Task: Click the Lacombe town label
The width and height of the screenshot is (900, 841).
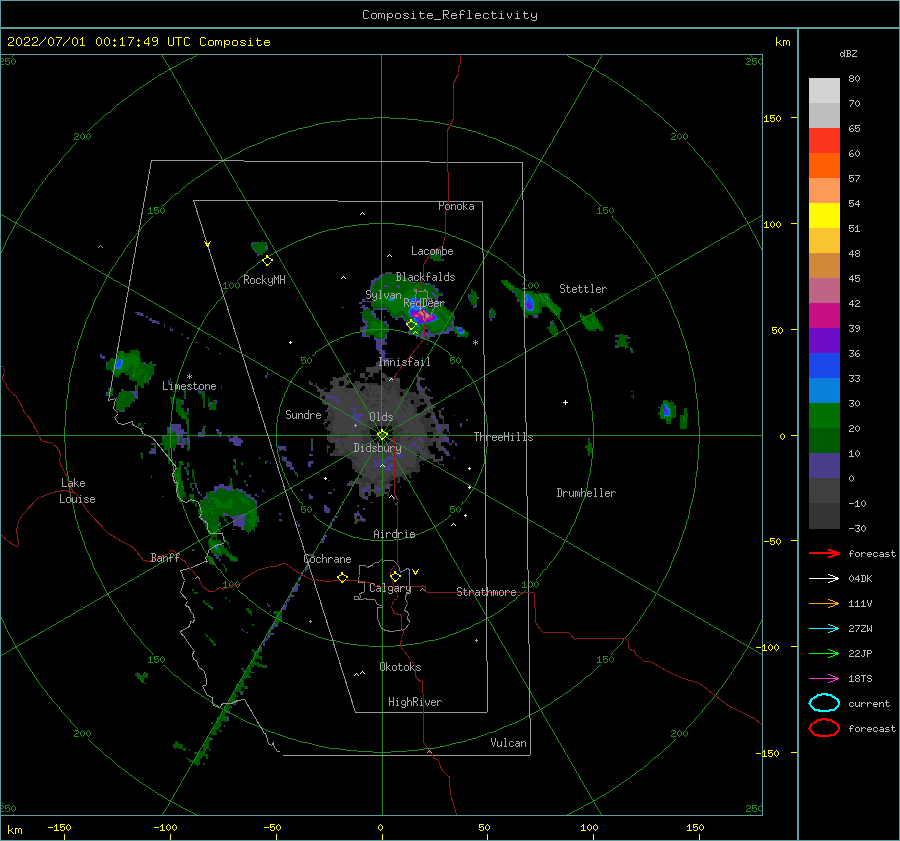Action: pos(432,251)
